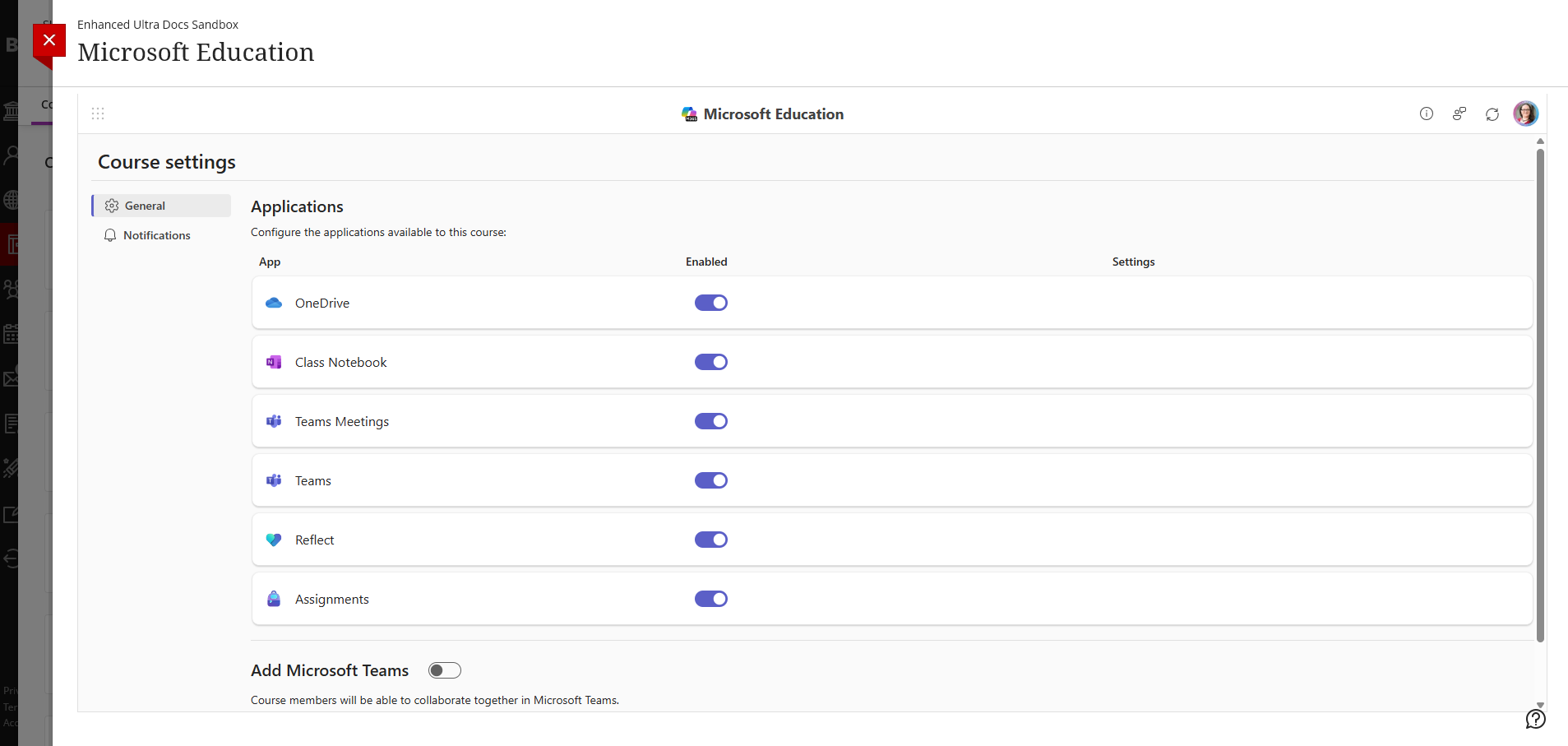Click the Reflect heart icon
Image resolution: width=1568 pixels, height=746 pixels.
click(274, 540)
